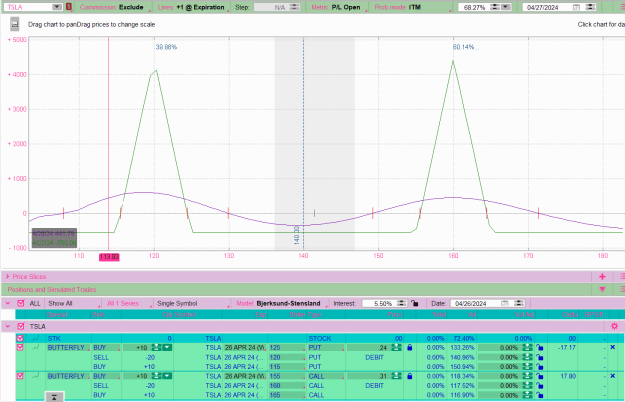Unlock the Vol Adj for the 120 PUT leg
This screenshot has width=625, height=402.
(x=539, y=357)
